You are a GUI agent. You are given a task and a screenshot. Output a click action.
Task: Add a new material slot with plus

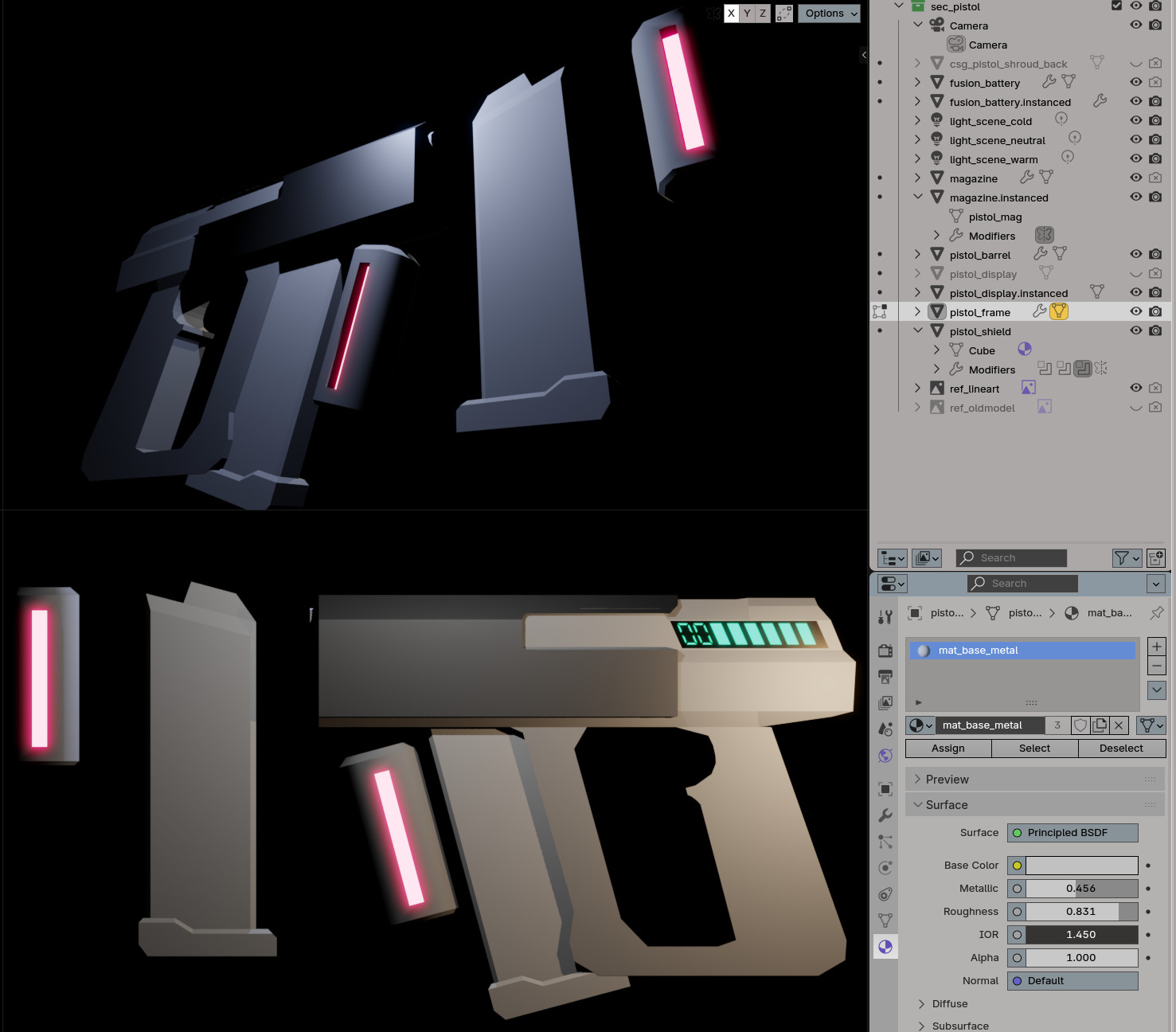click(x=1156, y=647)
